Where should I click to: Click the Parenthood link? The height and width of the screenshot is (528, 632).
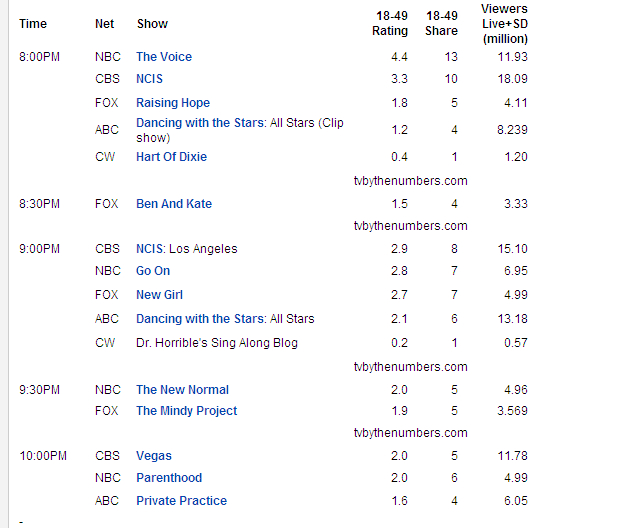pos(169,478)
